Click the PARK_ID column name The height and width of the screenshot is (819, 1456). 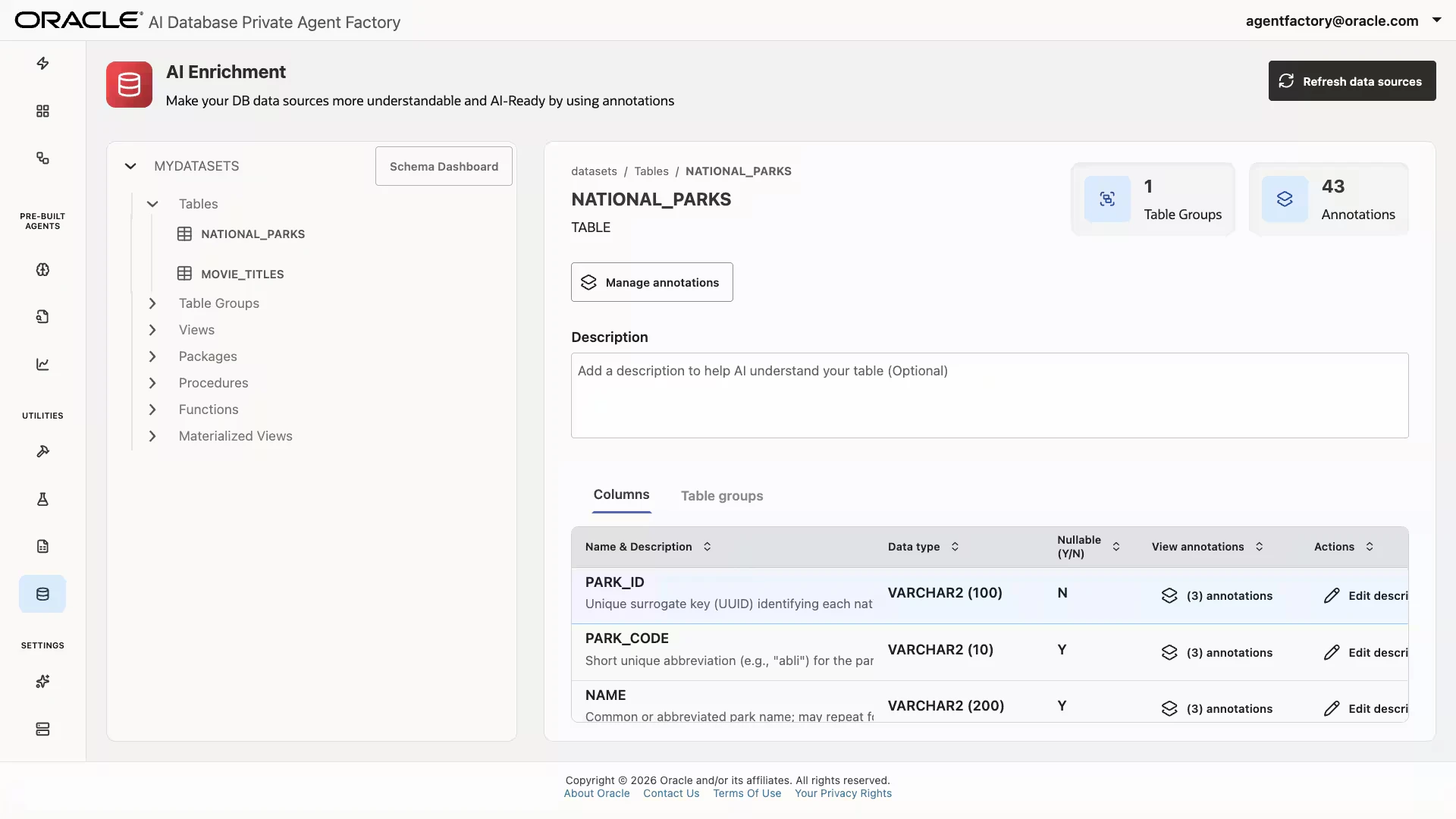coord(614,582)
